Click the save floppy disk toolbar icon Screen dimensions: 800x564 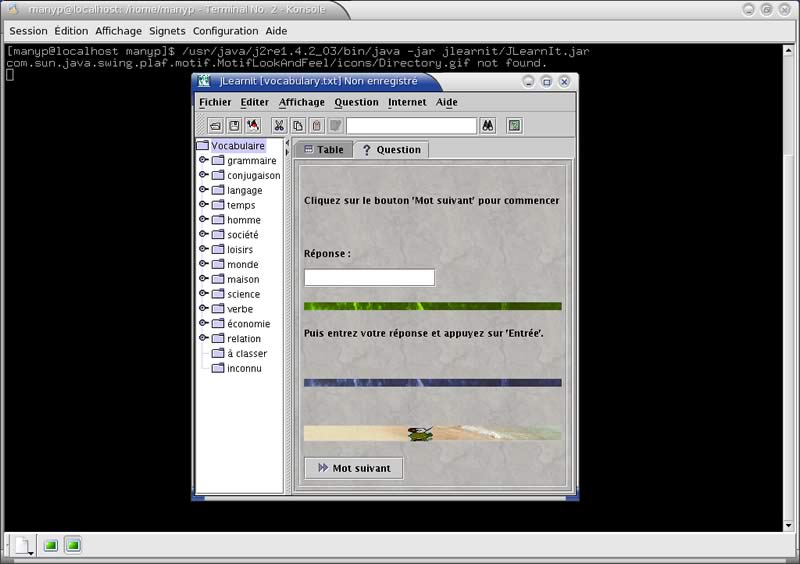[234, 126]
